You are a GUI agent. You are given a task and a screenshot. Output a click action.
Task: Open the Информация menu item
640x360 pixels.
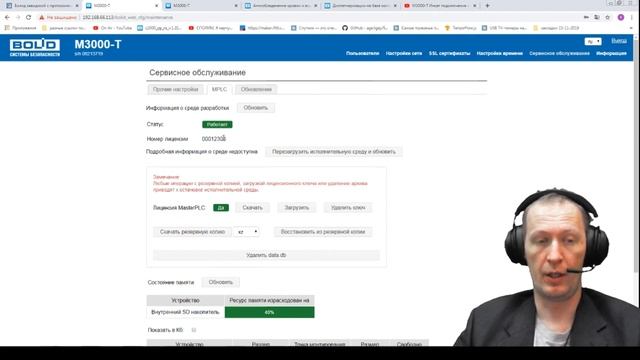point(611,53)
